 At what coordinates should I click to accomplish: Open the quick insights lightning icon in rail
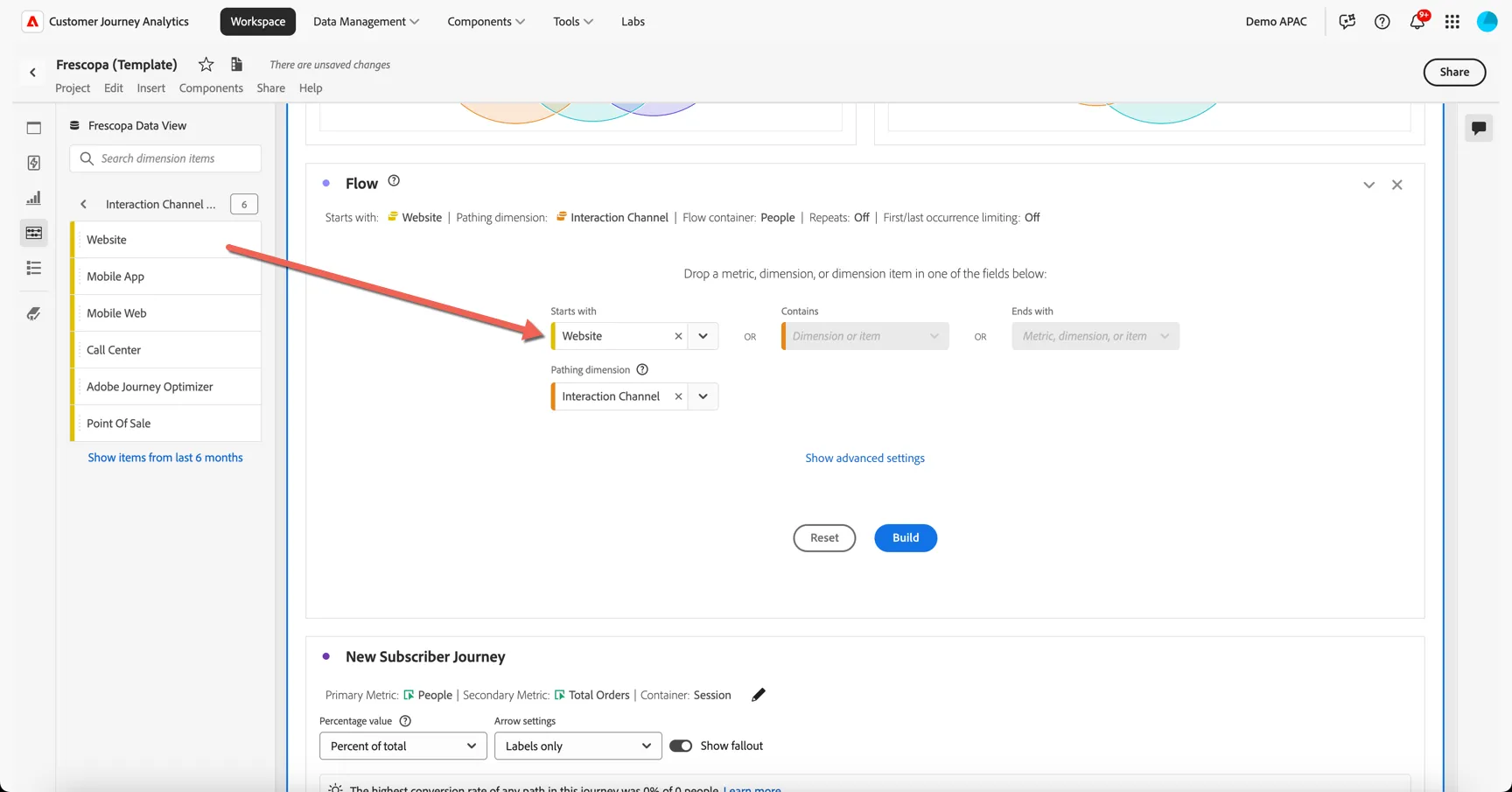pyautogui.click(x=34, y=163)
